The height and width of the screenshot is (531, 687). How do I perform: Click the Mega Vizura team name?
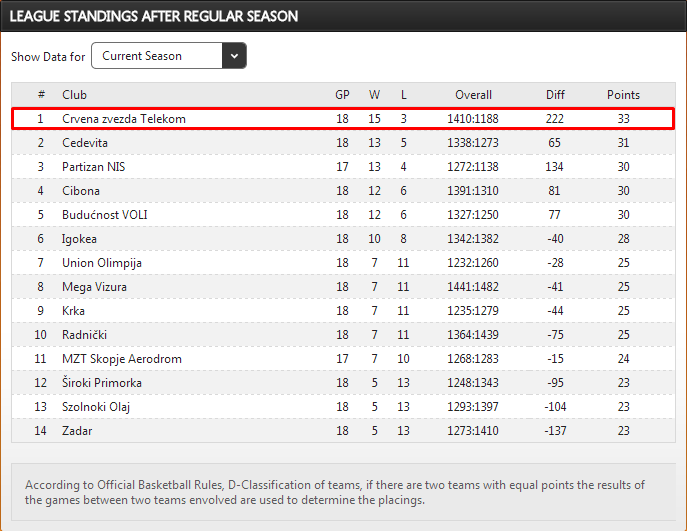pos(96,287)
